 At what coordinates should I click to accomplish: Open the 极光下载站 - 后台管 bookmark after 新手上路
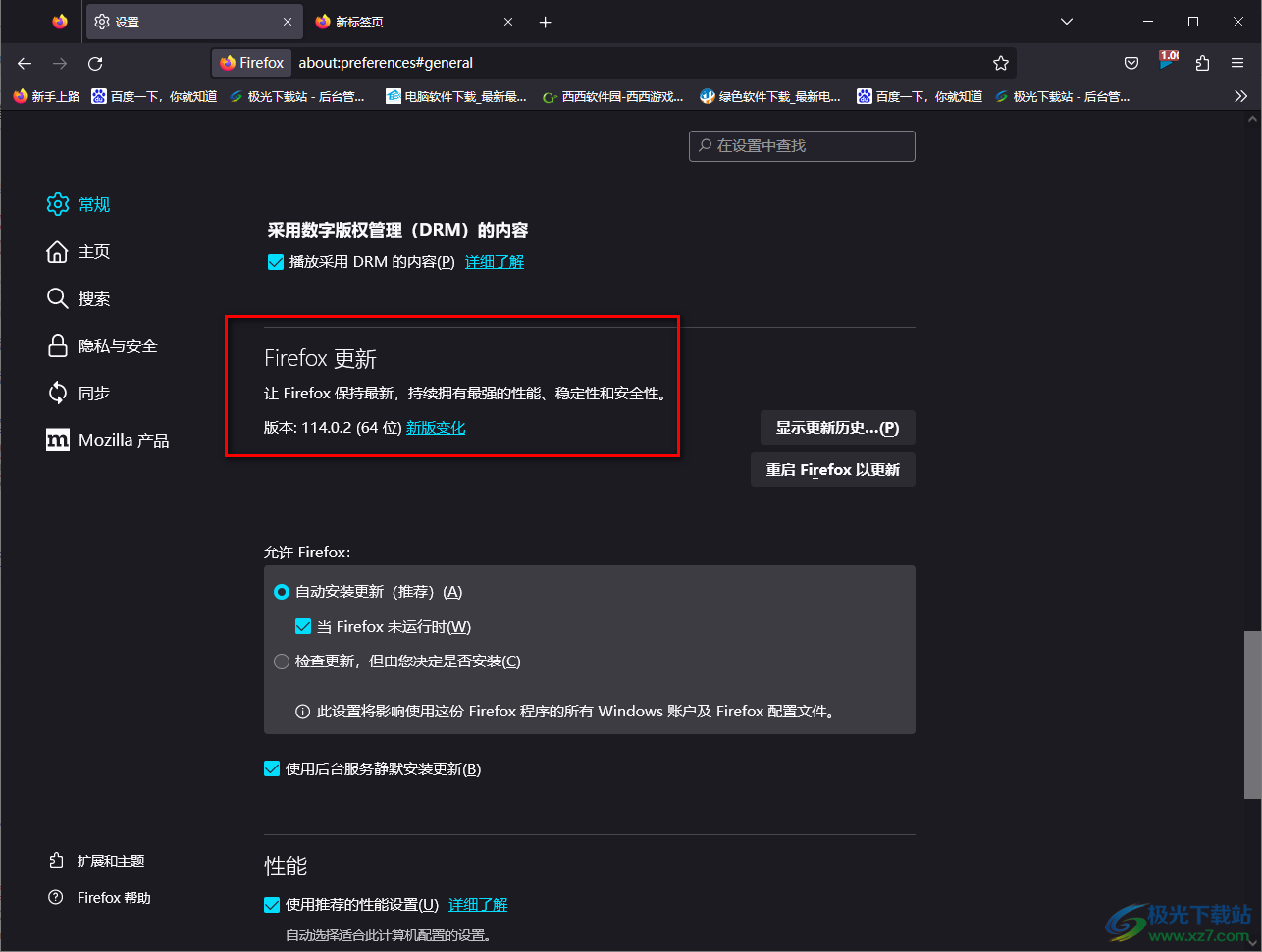(x=299, y=96)
